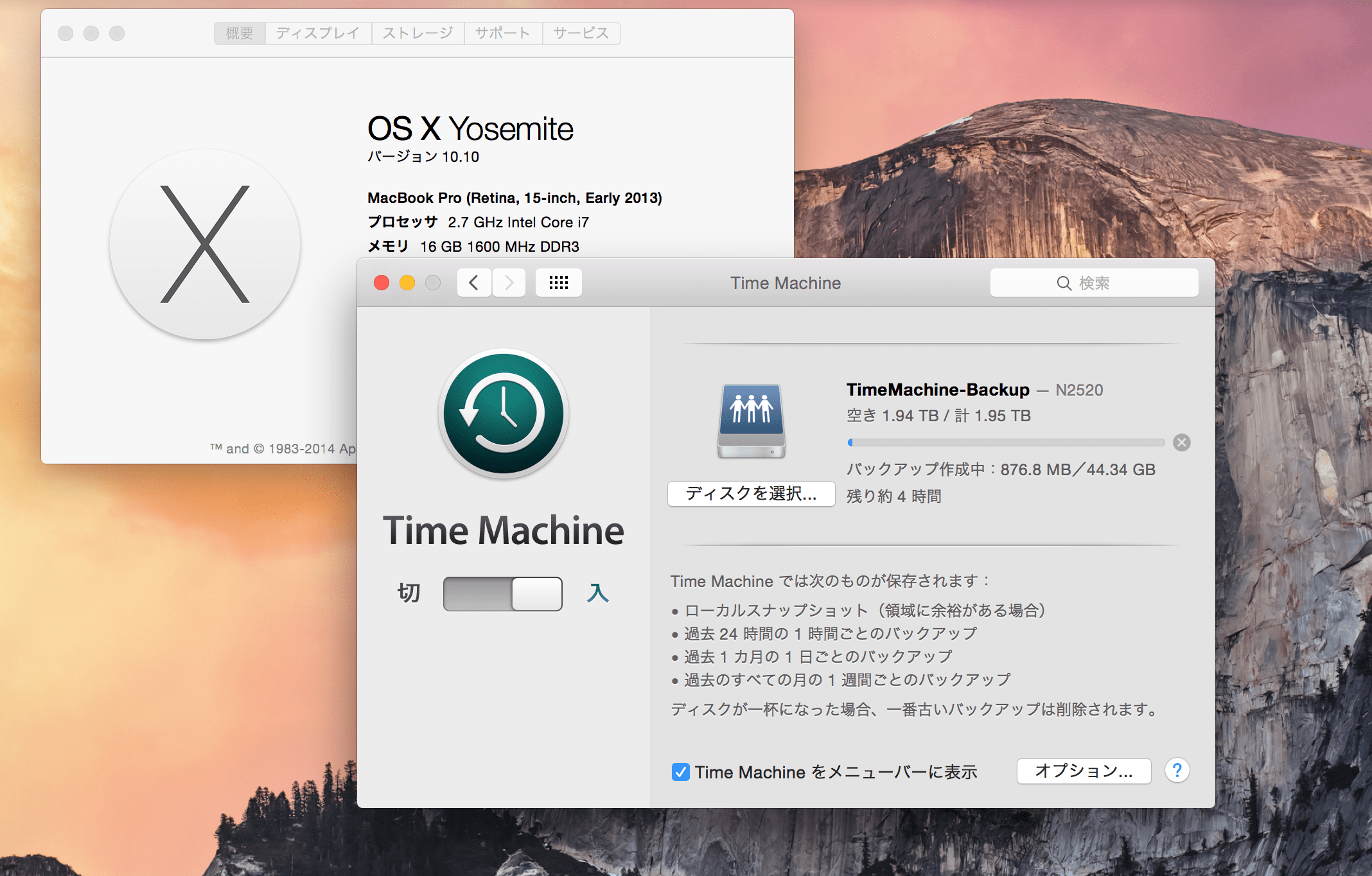Open the サポート tab

(503, 33)
